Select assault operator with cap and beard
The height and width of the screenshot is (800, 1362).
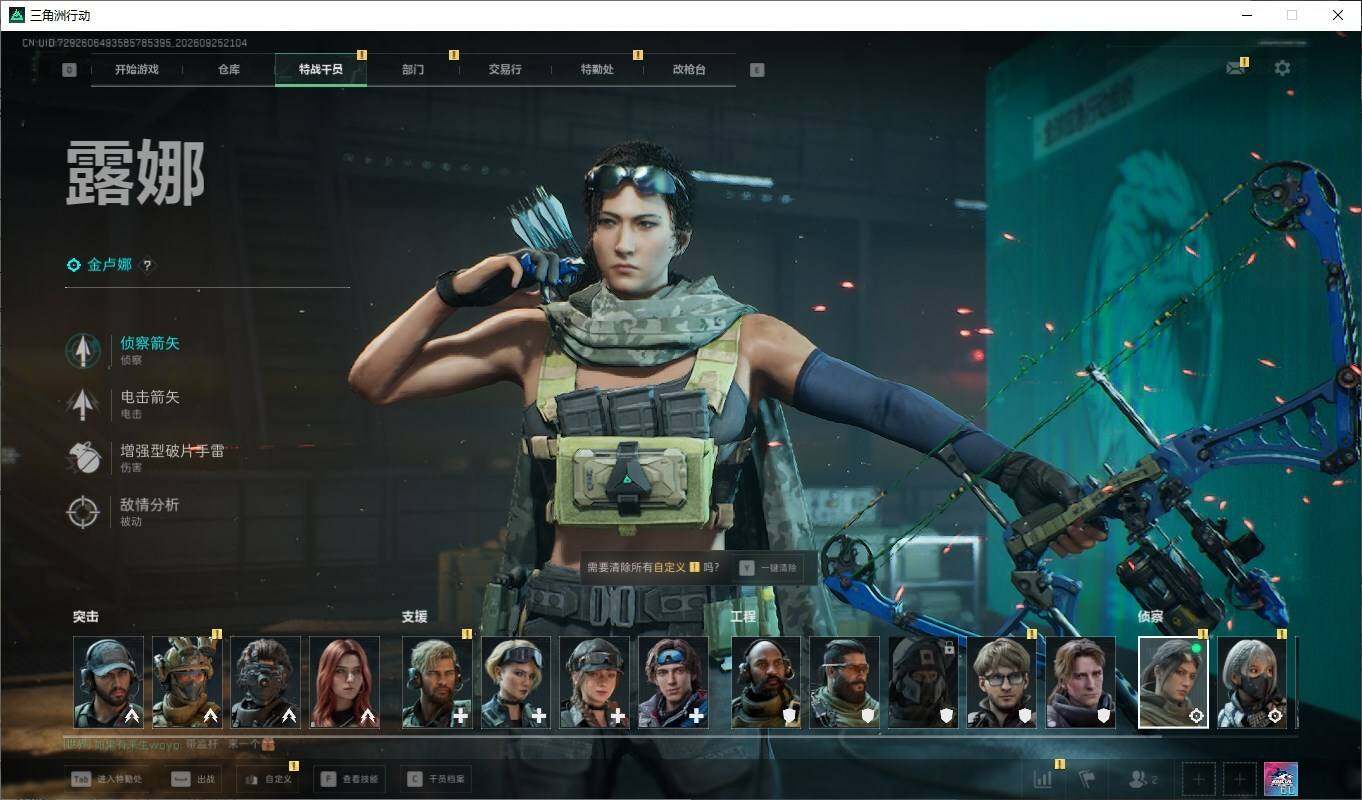pyautogui.click(x=108, y=682)
